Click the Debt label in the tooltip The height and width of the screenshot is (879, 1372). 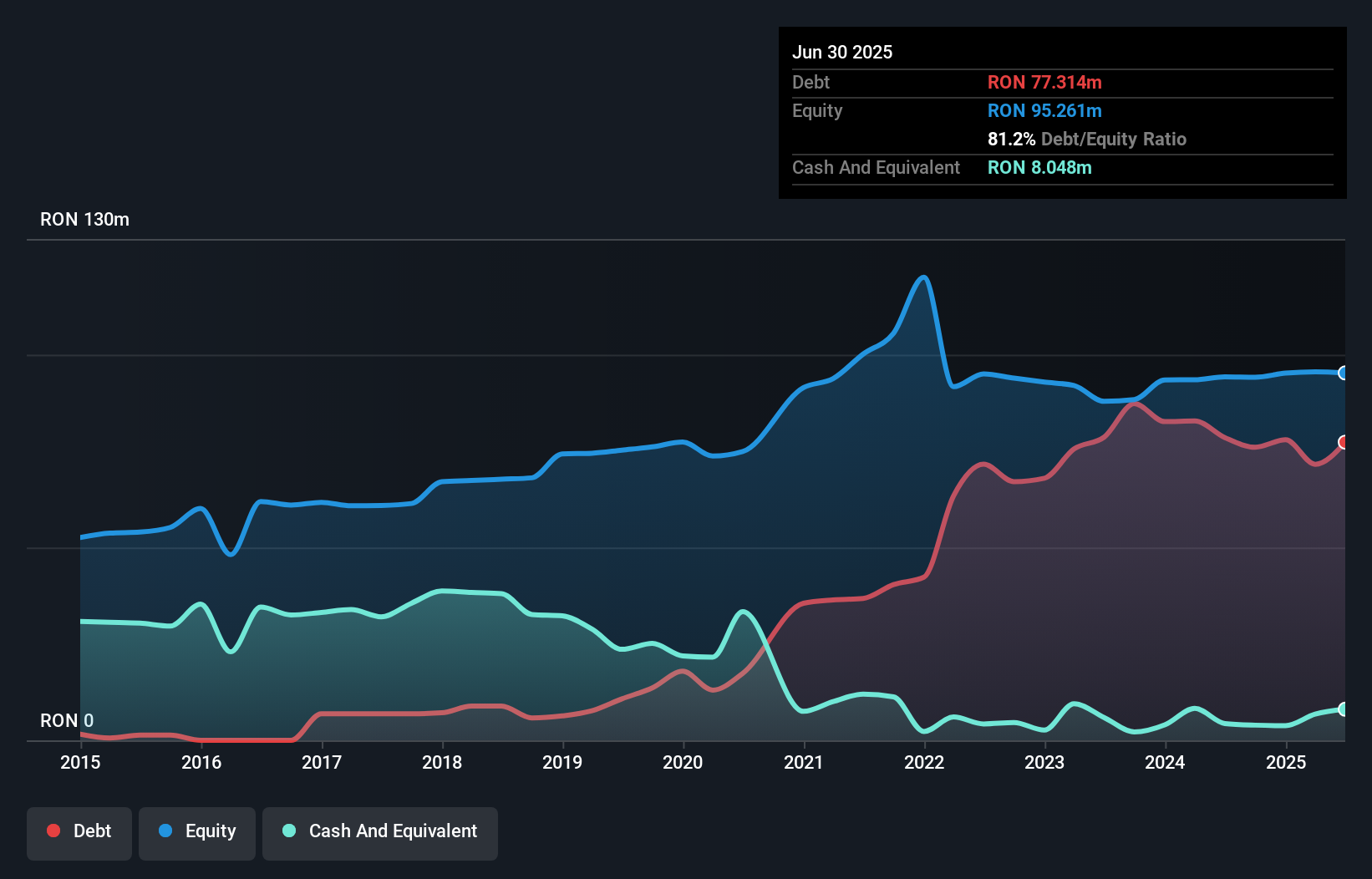(810, 82)
